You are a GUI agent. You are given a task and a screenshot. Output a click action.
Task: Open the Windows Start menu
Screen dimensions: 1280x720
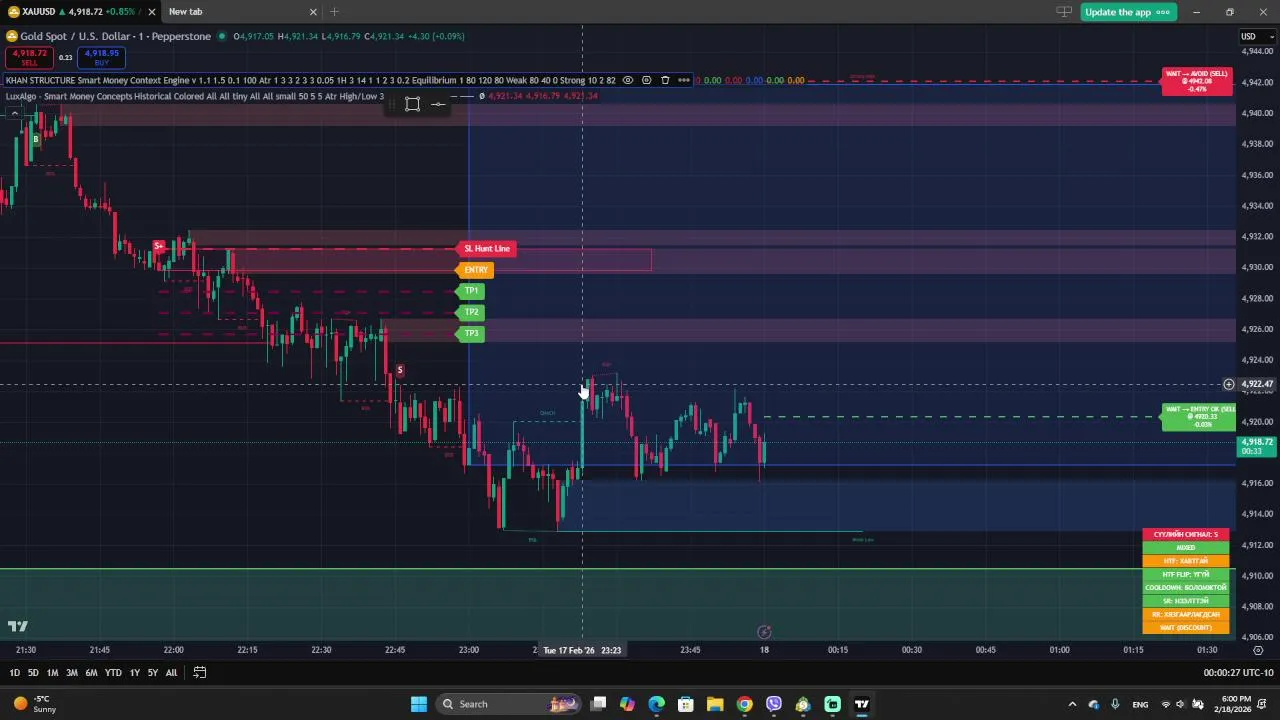coord(418,704)
